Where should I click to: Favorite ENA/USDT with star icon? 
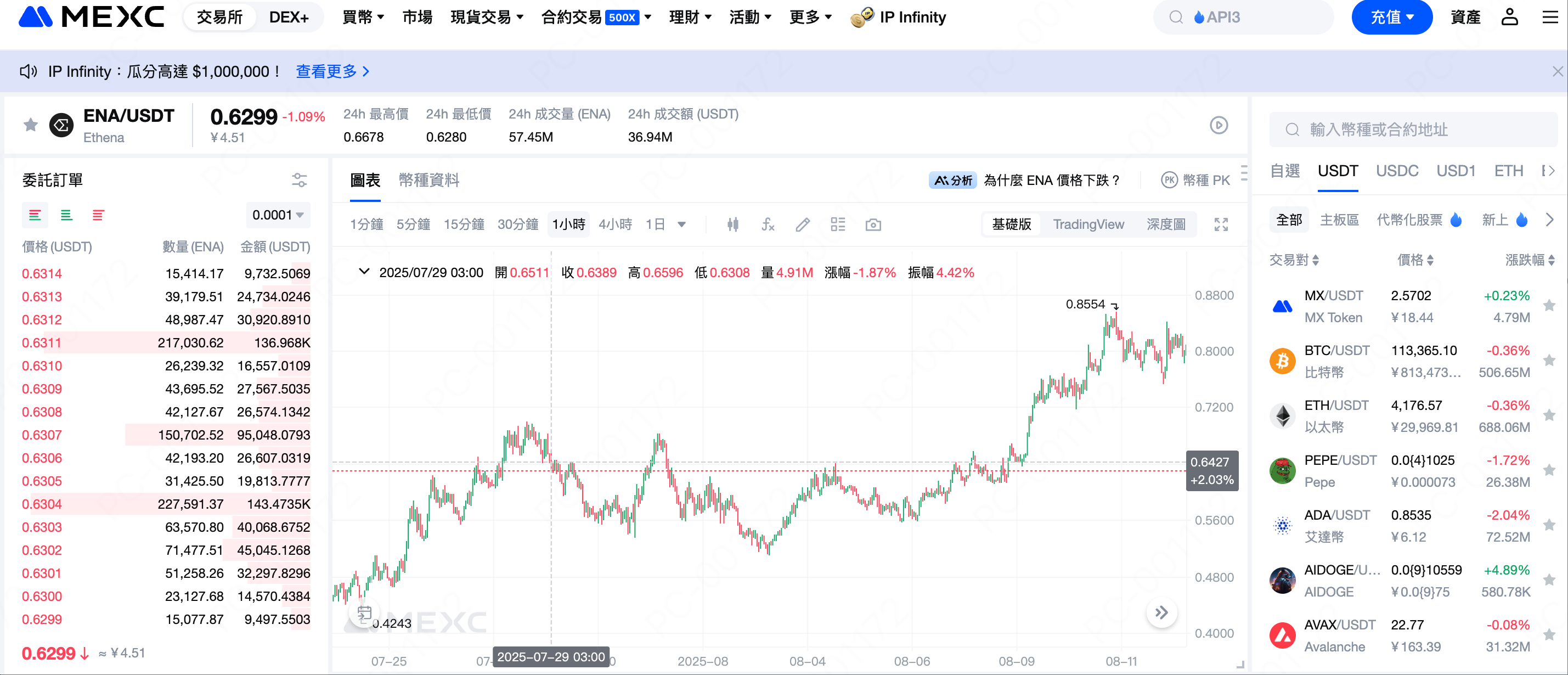(x=30, y=125)
